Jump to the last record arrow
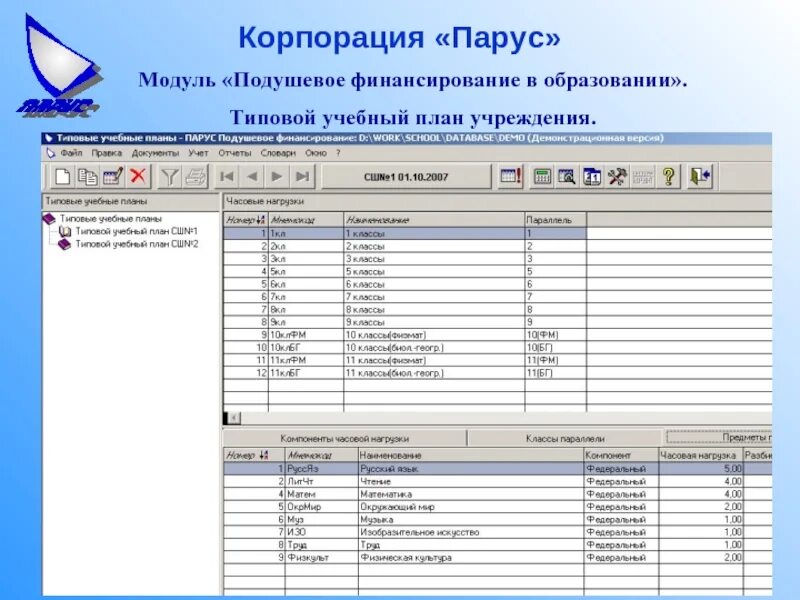800x600 pixels. [303, 177]
